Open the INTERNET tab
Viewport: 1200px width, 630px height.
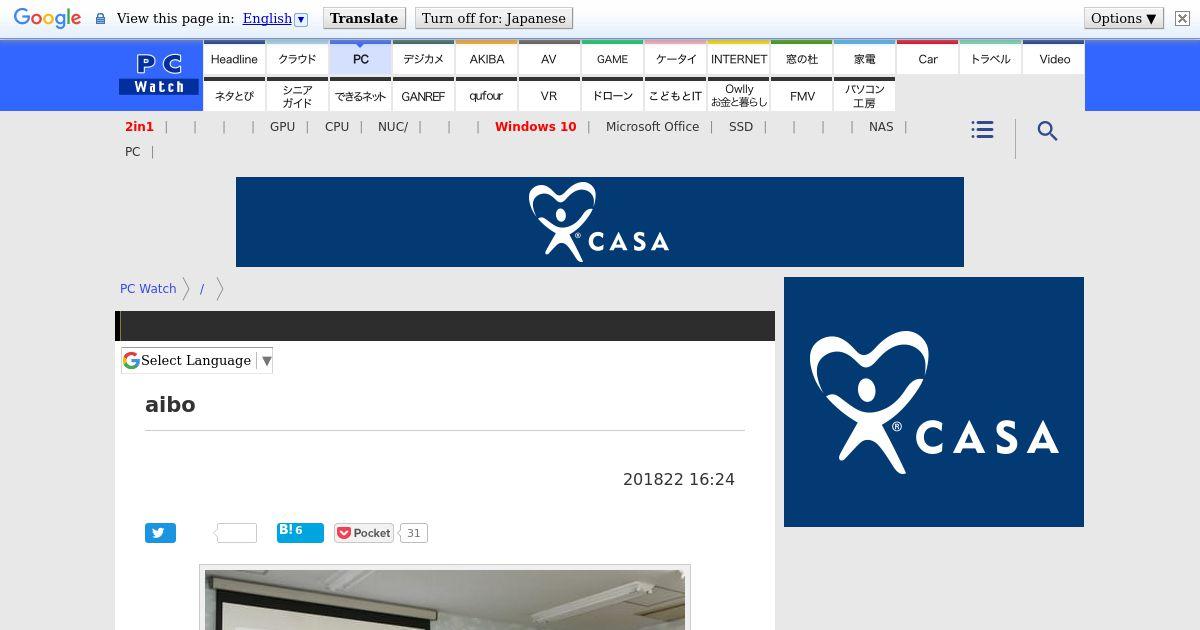point(738,58)
